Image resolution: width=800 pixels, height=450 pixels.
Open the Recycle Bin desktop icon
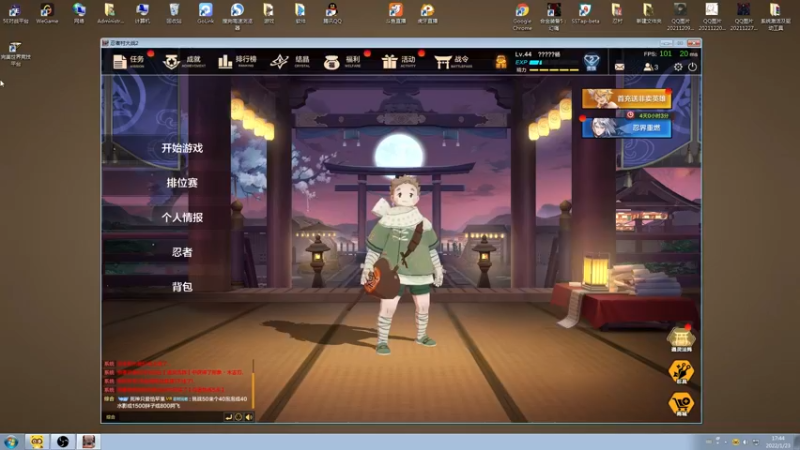point(174,13)
